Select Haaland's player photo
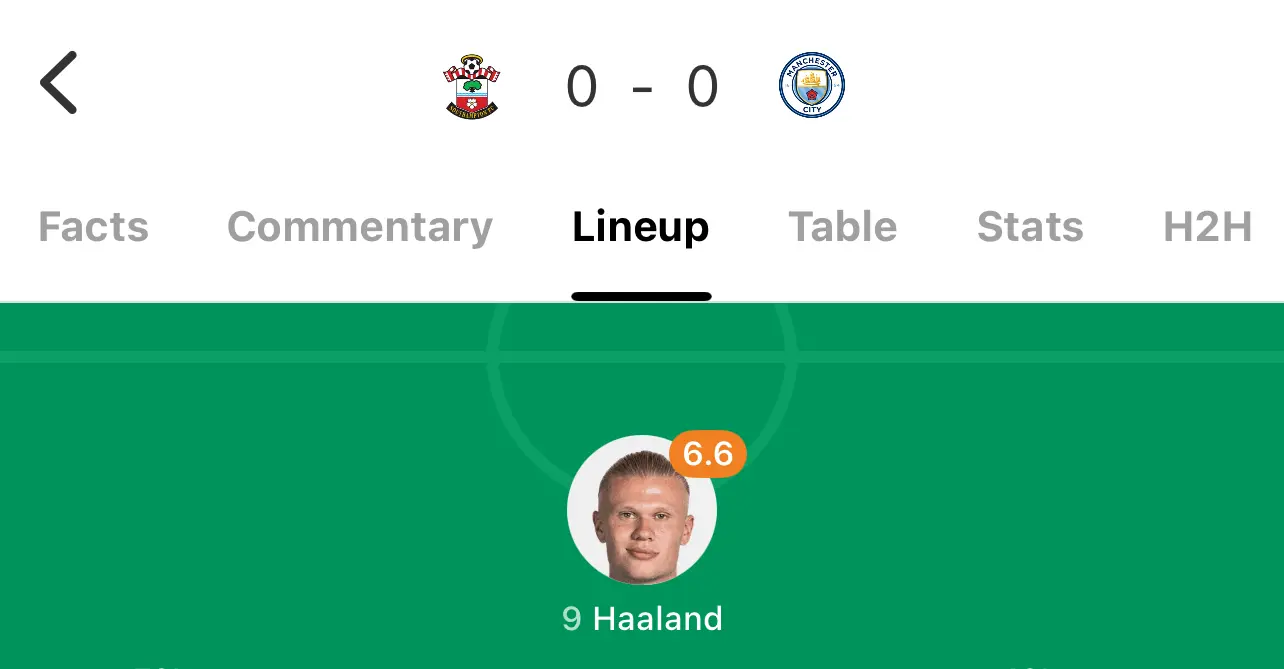Image resolution: width=1284 pixels, height=669 pixels. tap(642, 510)
